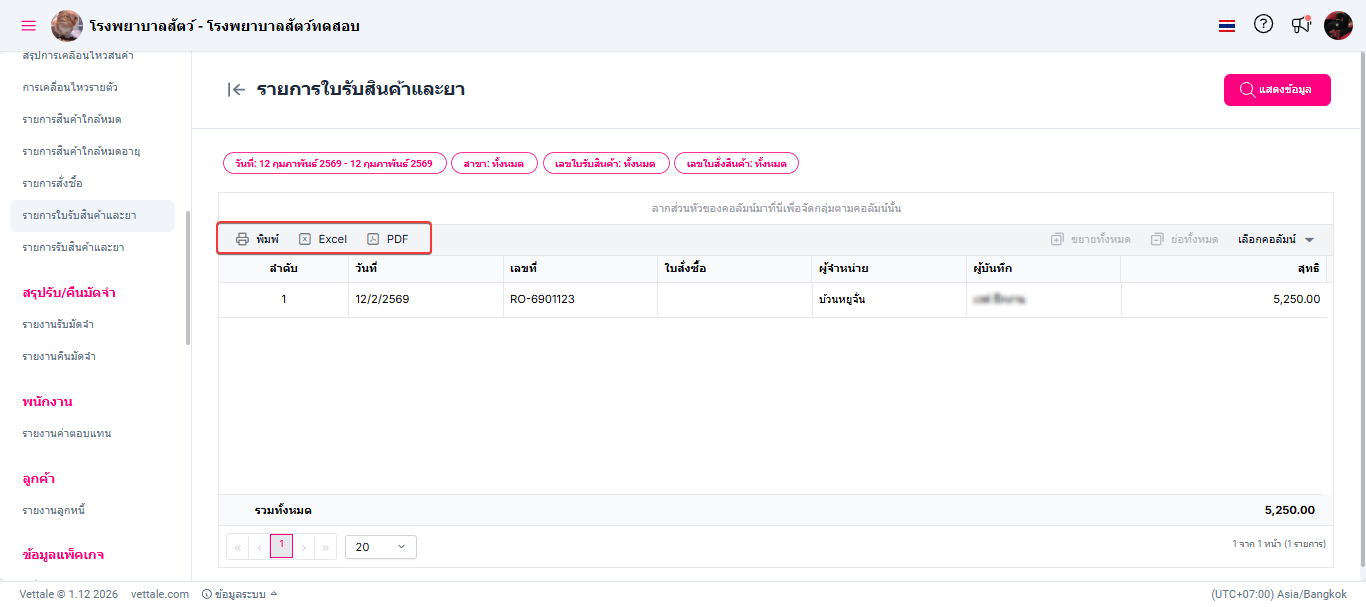This screenshot has height=607, width=1366.
Task: Open รายงานคืนมัดจำ in sidebar
Action: (58, 357)
